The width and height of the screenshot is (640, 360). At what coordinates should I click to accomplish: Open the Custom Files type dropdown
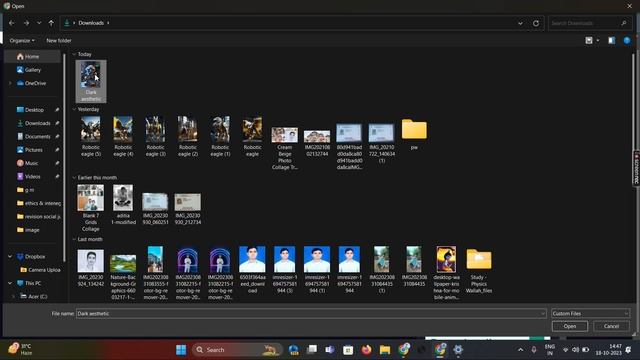point(590,313)
